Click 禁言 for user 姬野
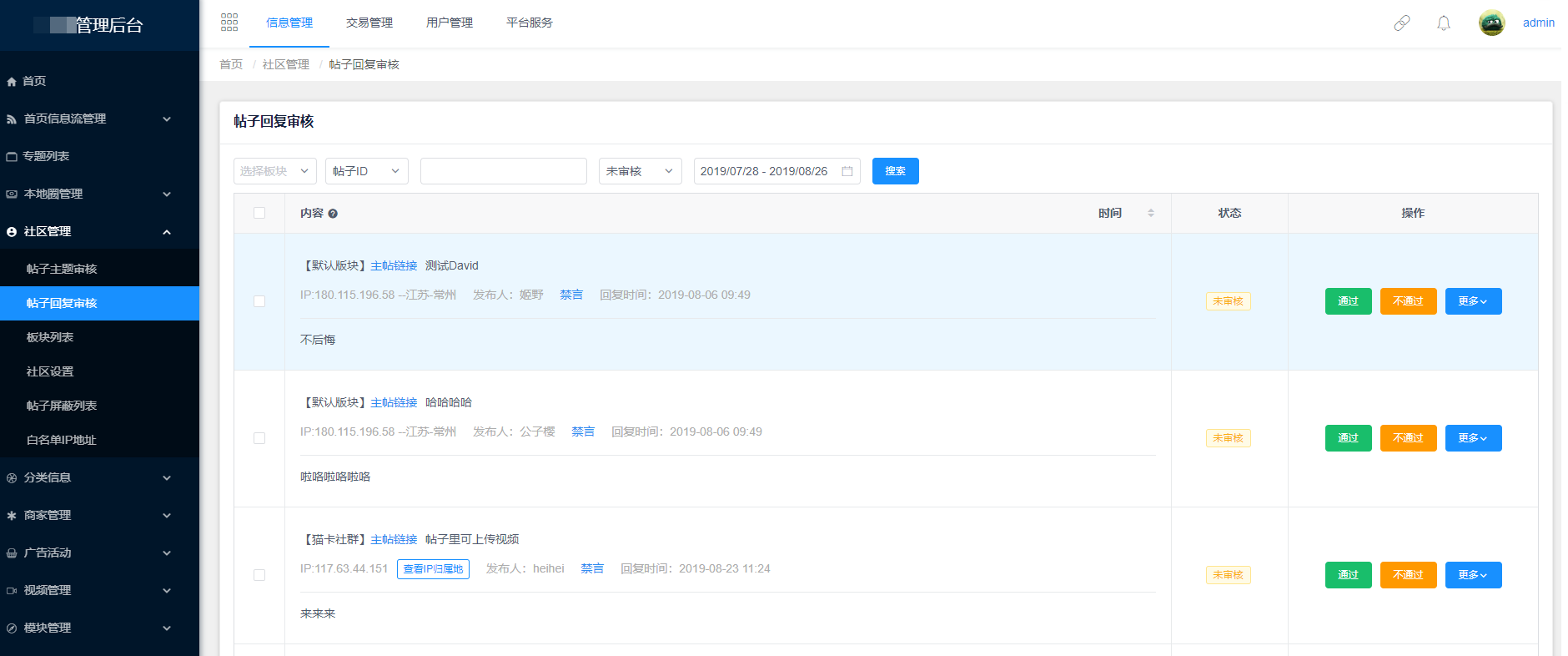Viewport: 1568px width, 656px height. [x=571, y=295]
